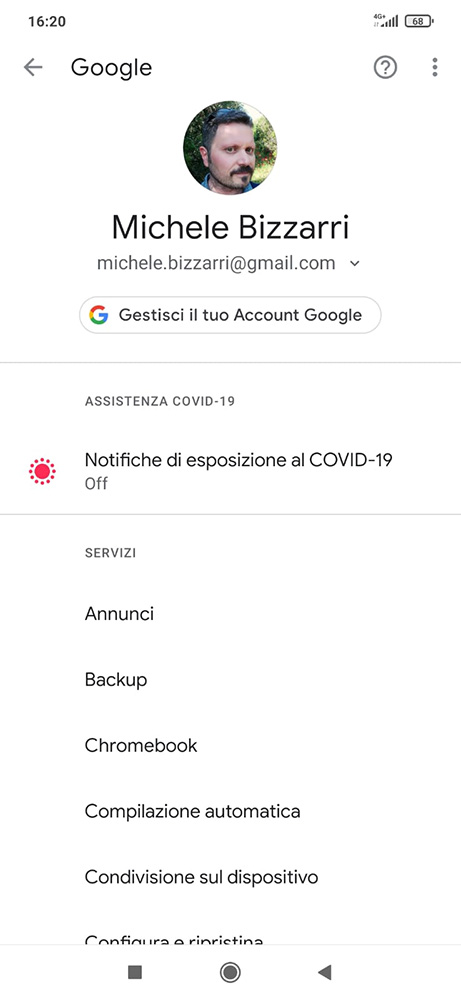Select Condivisione sul dispositivo
This screenshot has height=1000, width=461.
230,877
